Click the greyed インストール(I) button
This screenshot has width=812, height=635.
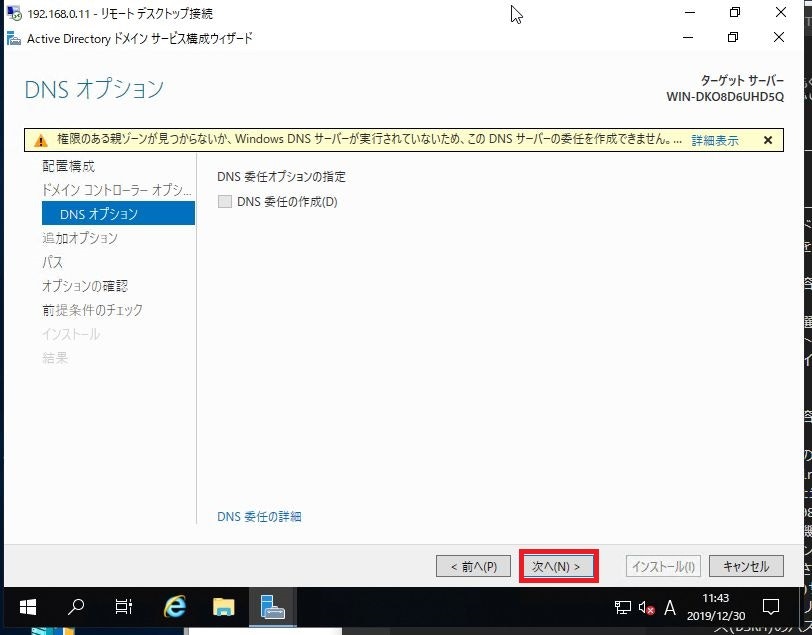click(x=663, y=566)
